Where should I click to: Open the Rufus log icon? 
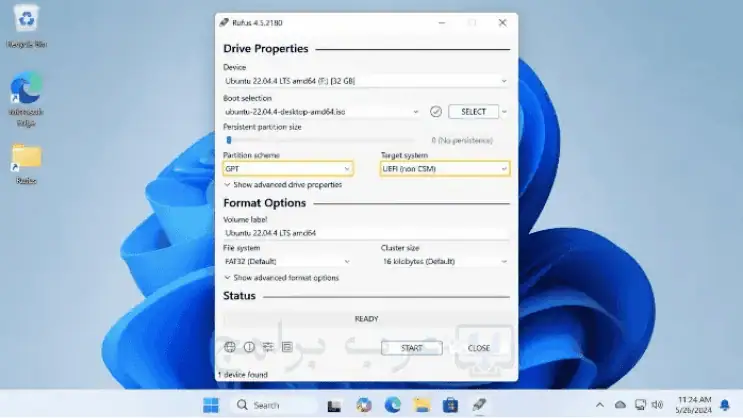pyautogui.click(x=287, y=347)
